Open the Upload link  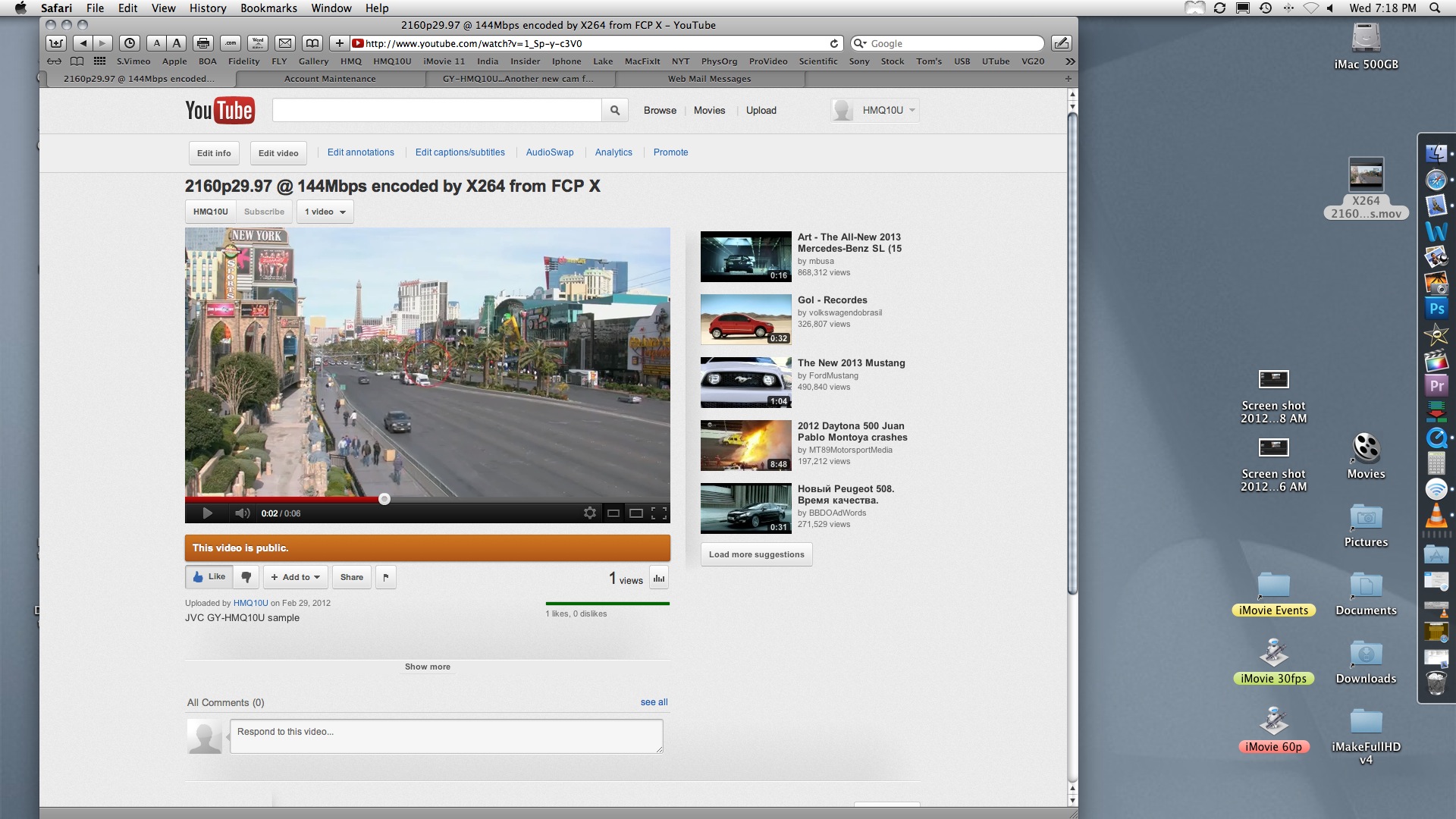pyautogui.click(x=761, y=111)
